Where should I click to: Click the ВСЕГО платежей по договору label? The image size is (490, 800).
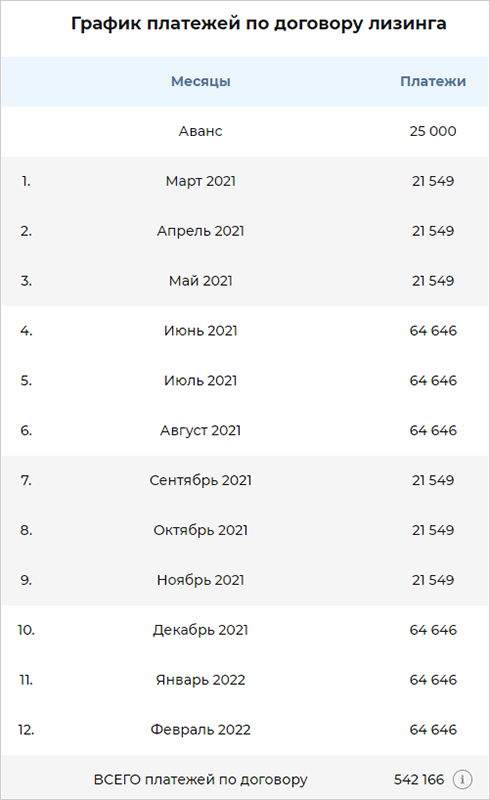click(201, 780)
